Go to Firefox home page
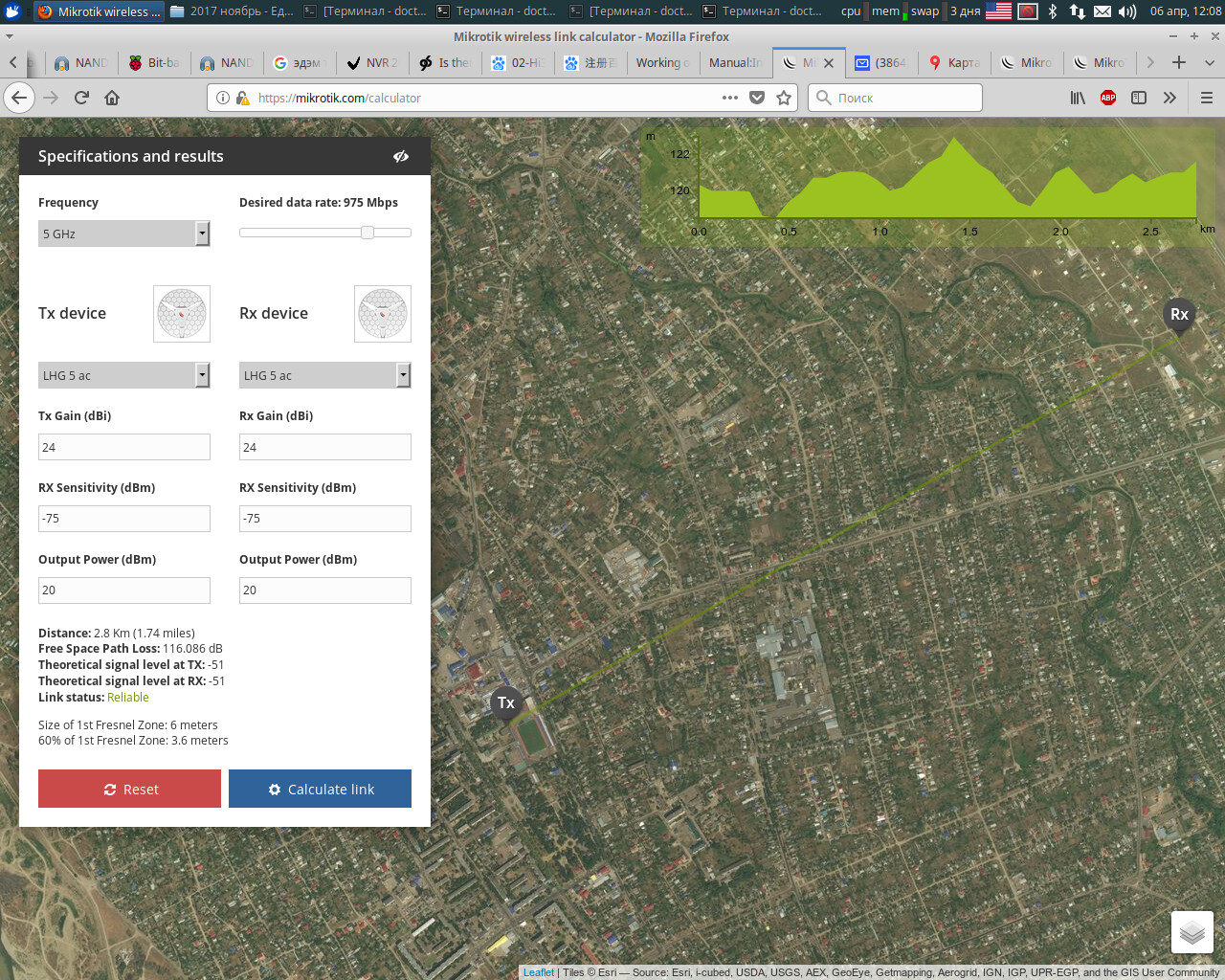This screenshot has width=1225, height=980. tap(112, 98)
